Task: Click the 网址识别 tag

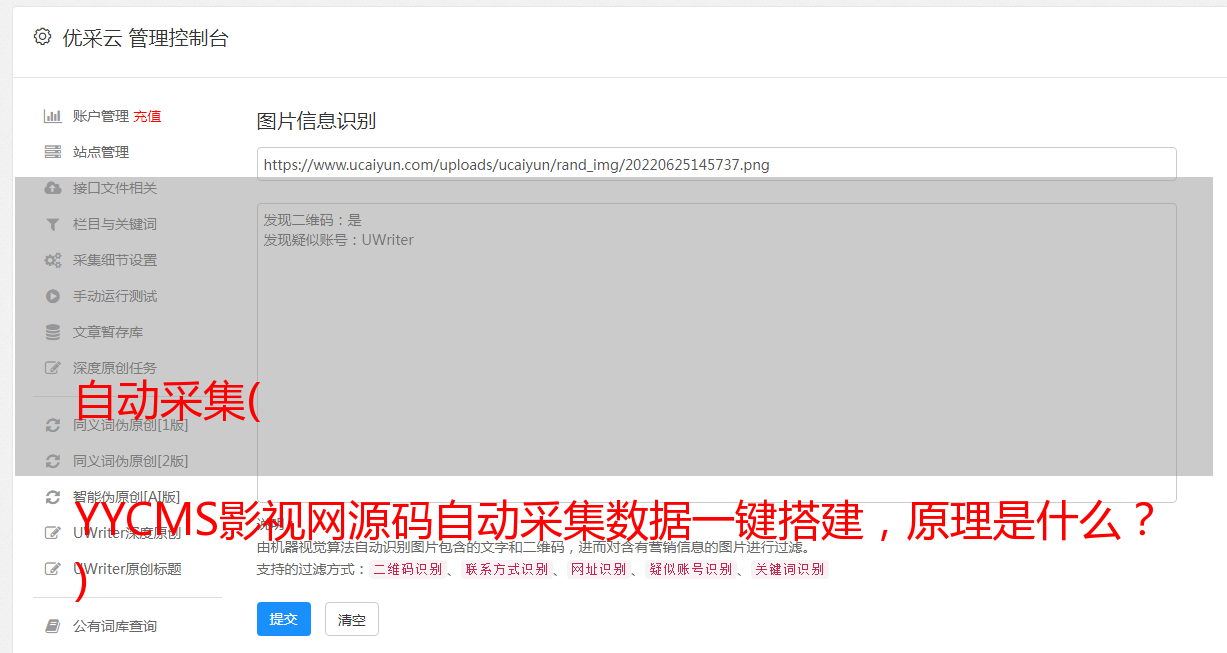Action: [598, 570]
